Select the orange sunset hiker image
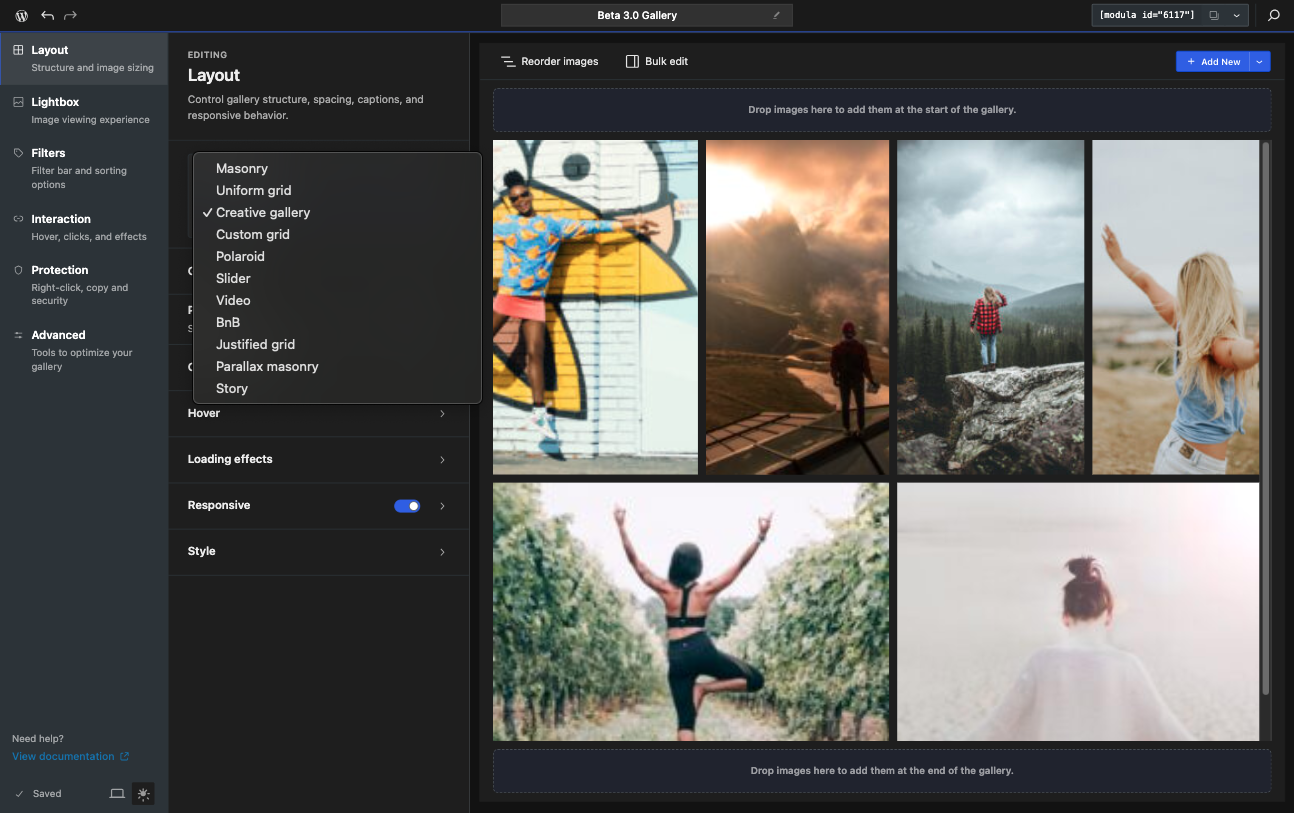The image size is (1294, 813). point(797,307)
